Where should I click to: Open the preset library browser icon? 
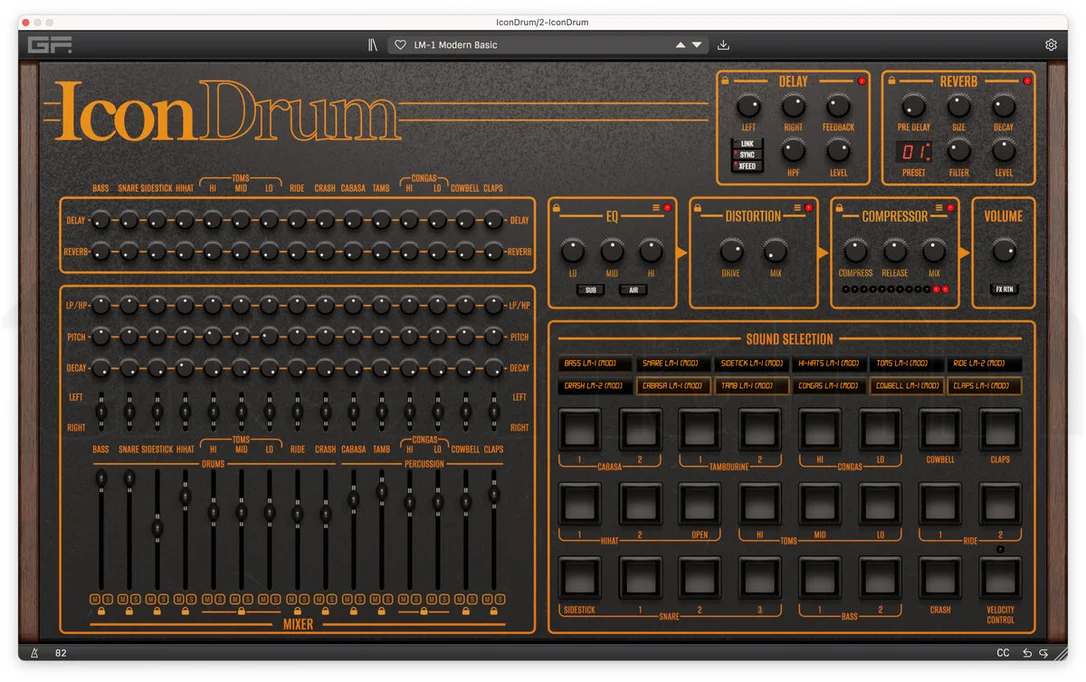373,45
